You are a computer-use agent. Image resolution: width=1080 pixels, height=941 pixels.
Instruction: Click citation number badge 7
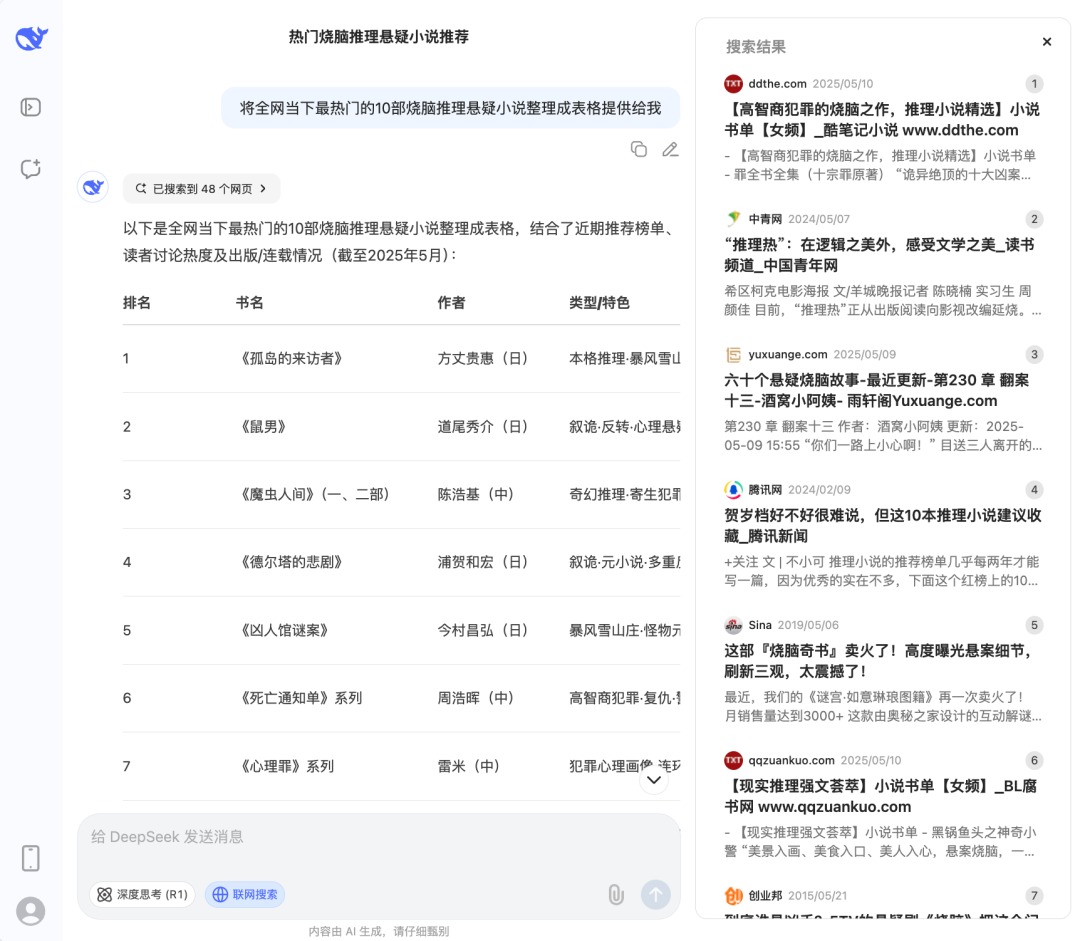[1034, 896]
